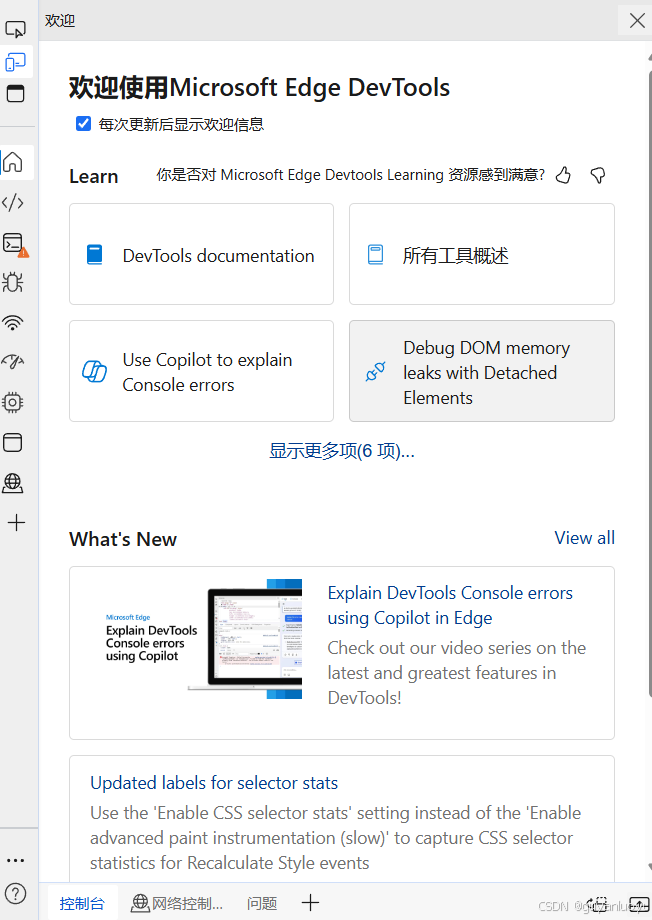Click the link icon on Detached Elements card

point(376,371)
